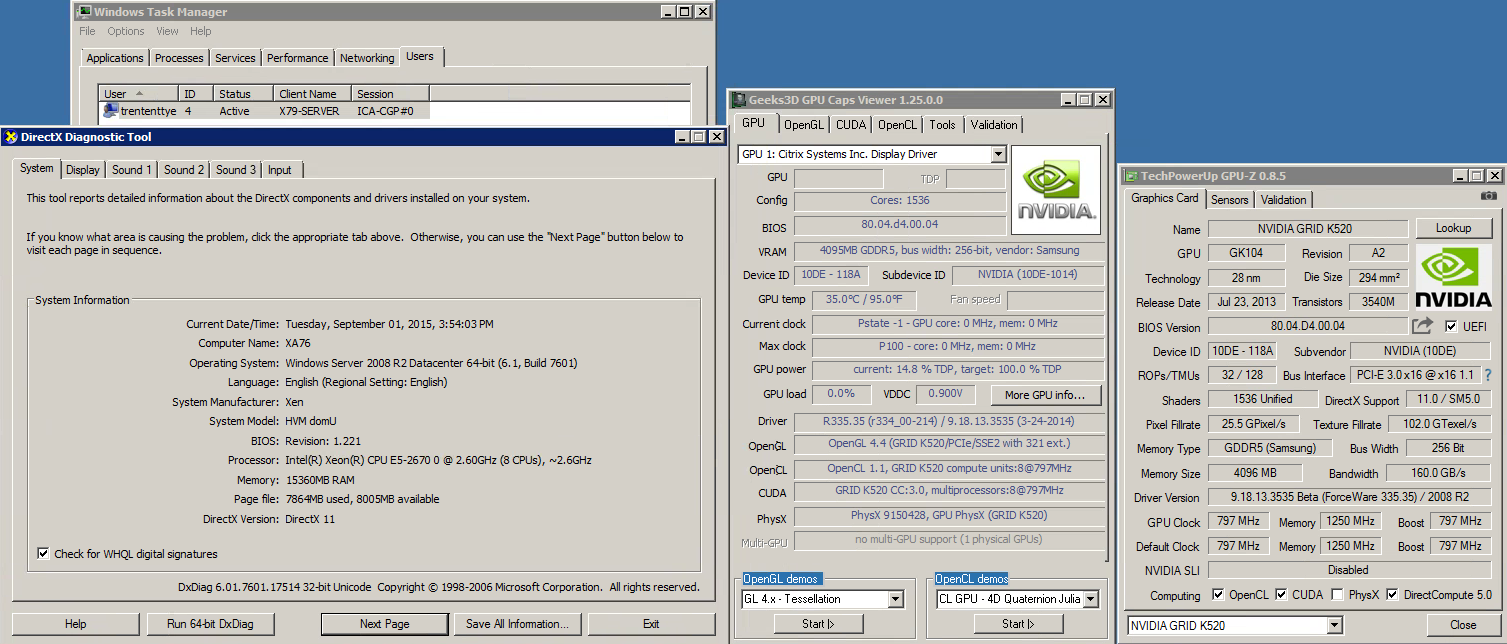Open the OpenGL demos GL 4.x Tessellation dropdown
Image resolution: width=1507 pixels, height=644 pixels.
point(895,599)
